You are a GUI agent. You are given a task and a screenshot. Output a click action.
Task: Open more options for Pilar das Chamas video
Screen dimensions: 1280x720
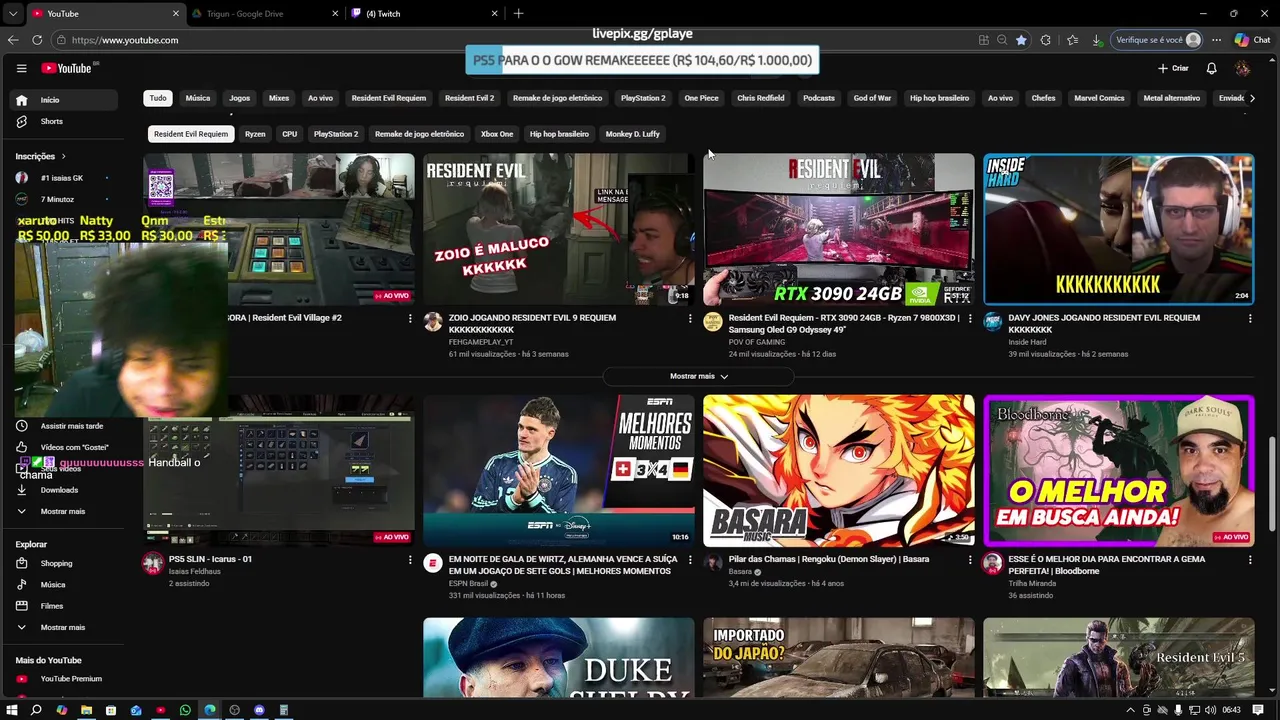click(970, 560)
